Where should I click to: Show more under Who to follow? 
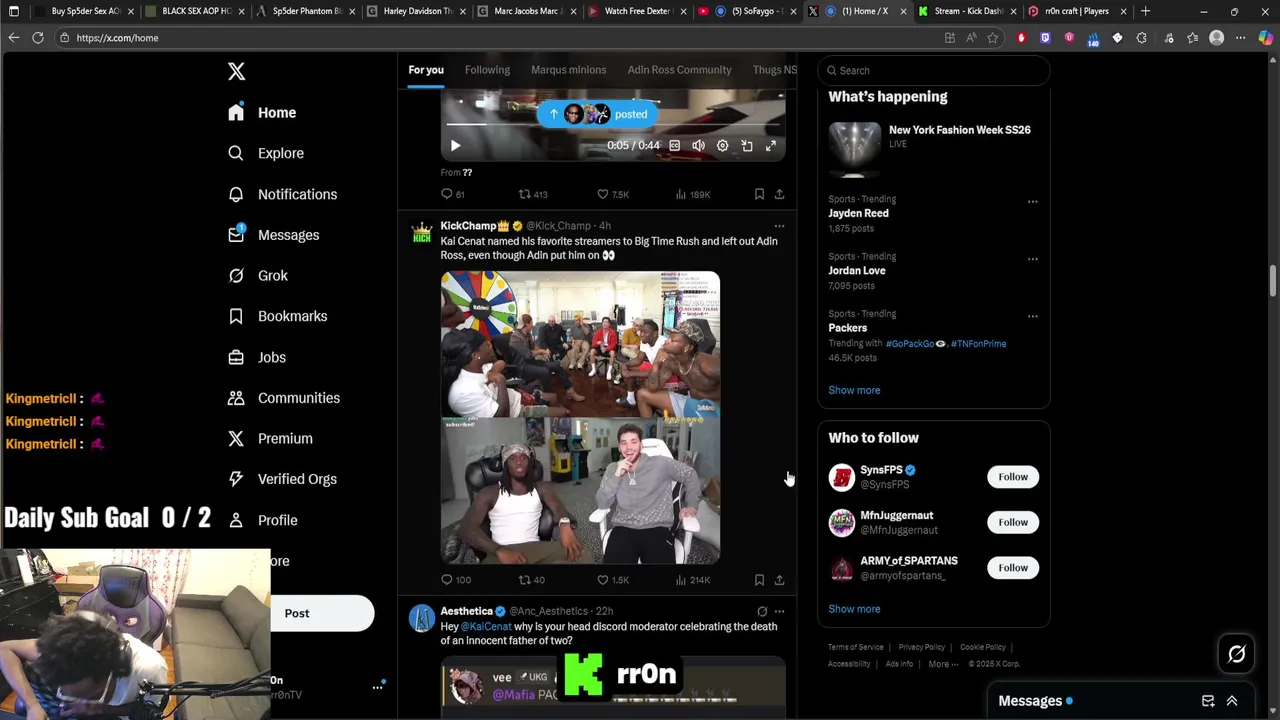tap(854, 609)
